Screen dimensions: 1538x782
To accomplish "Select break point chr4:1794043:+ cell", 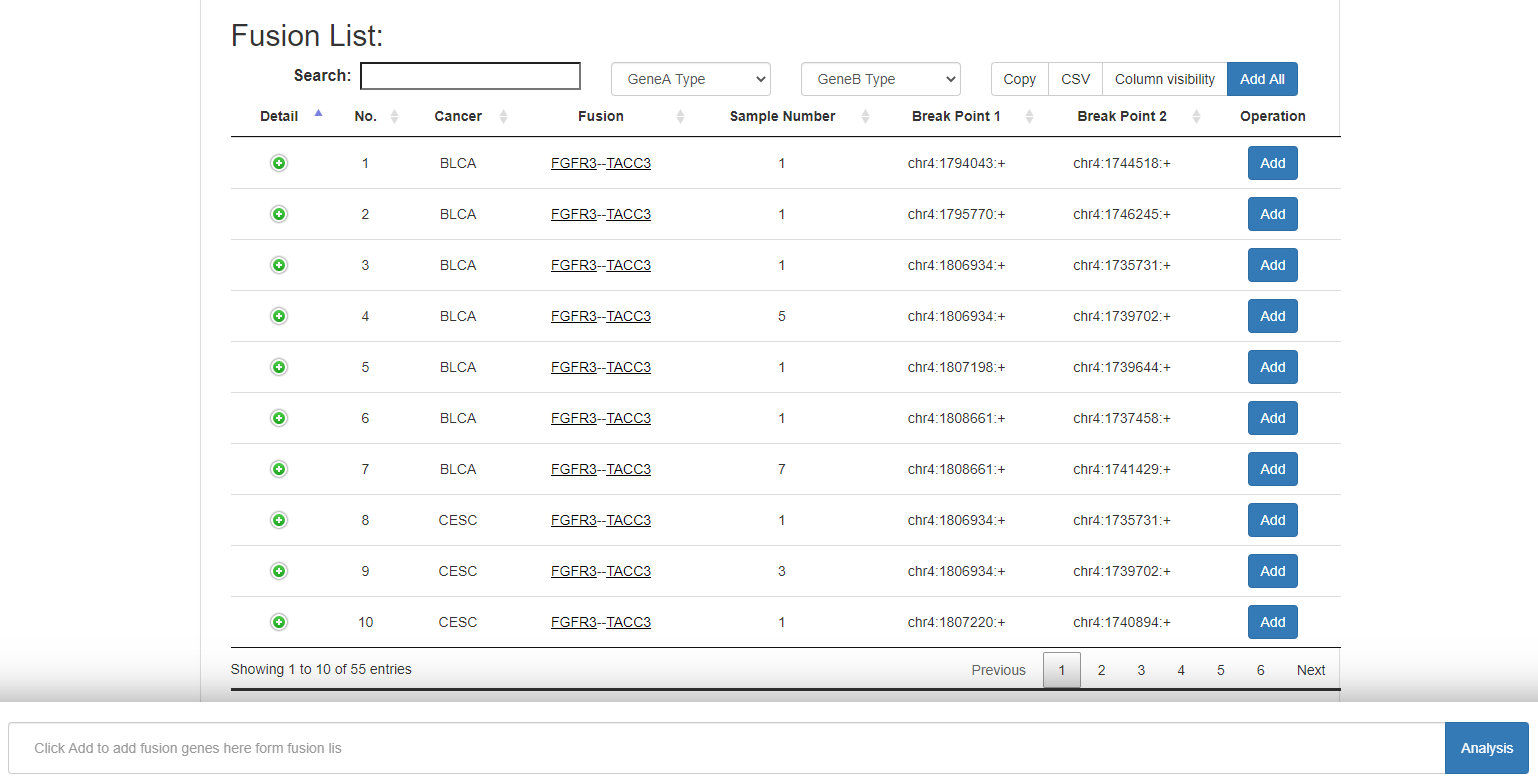I will pyautogui.click(x=956, y=163).
